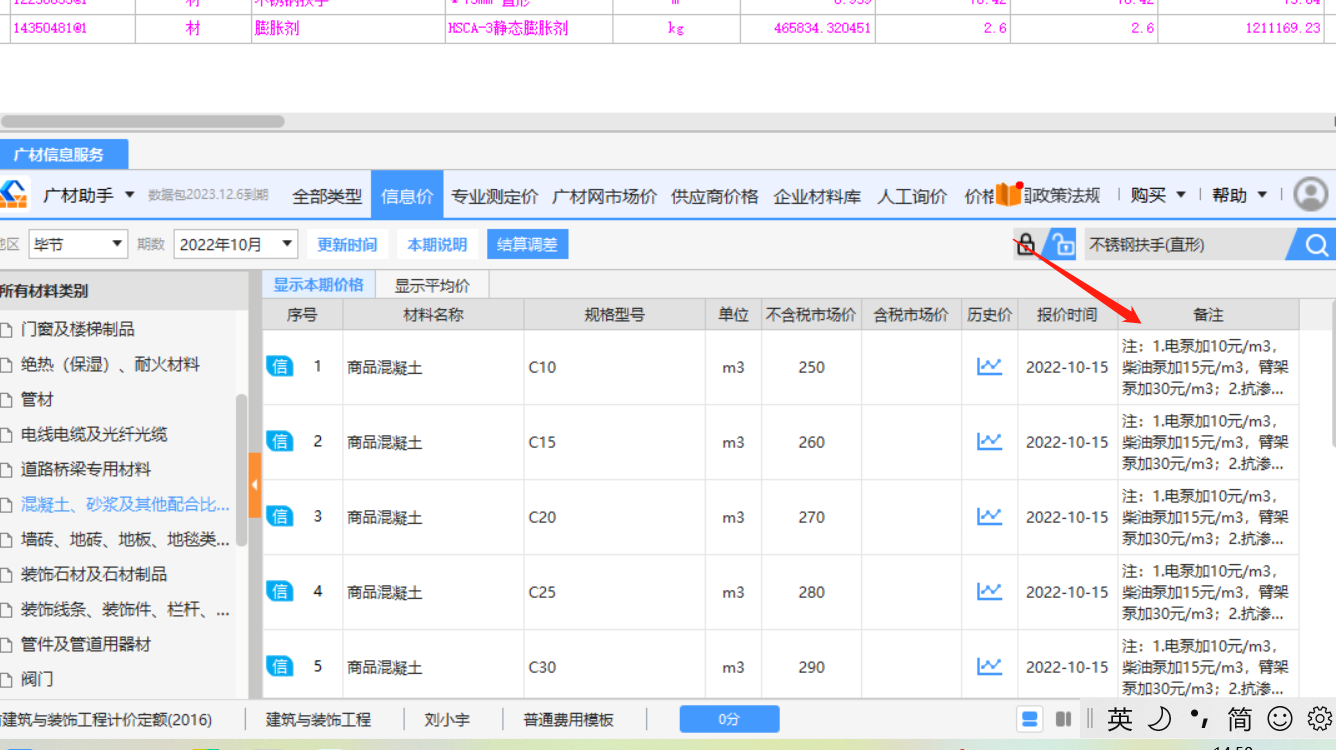The width and height of the screenshot is (1336, 750).
Task: Switch to 专业测定价 tab
Action: [x=494, y=196]
